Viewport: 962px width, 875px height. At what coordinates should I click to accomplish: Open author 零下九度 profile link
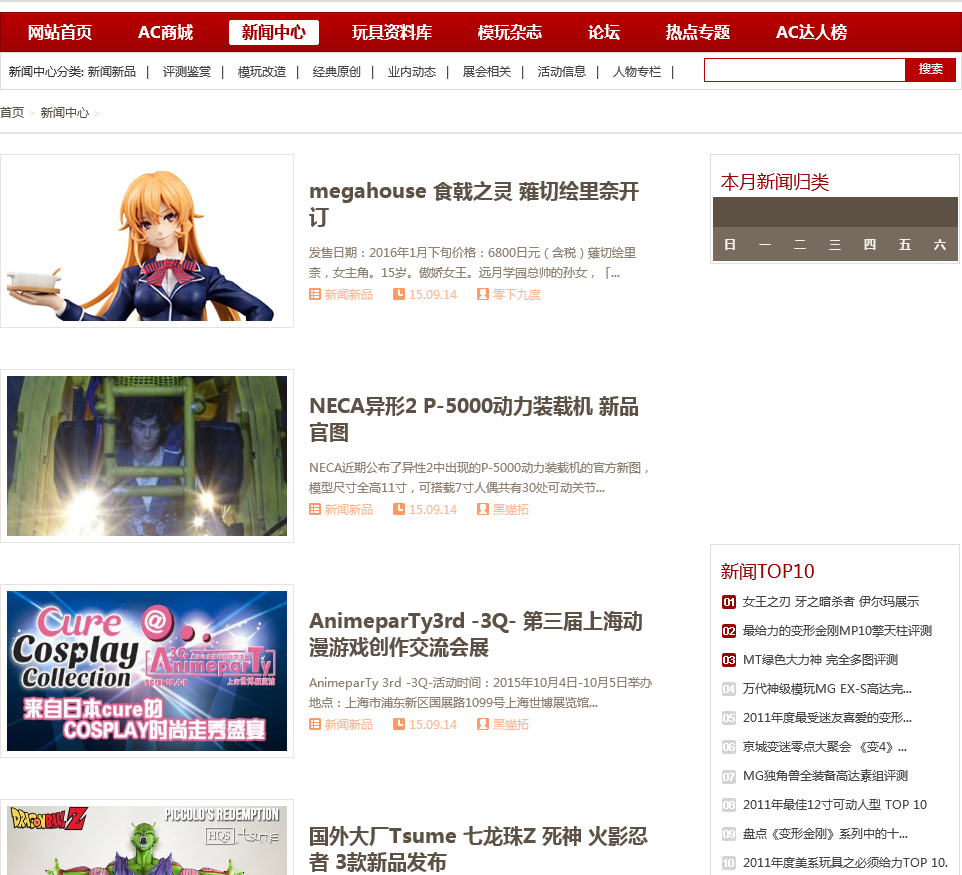[x=517, y=295]
